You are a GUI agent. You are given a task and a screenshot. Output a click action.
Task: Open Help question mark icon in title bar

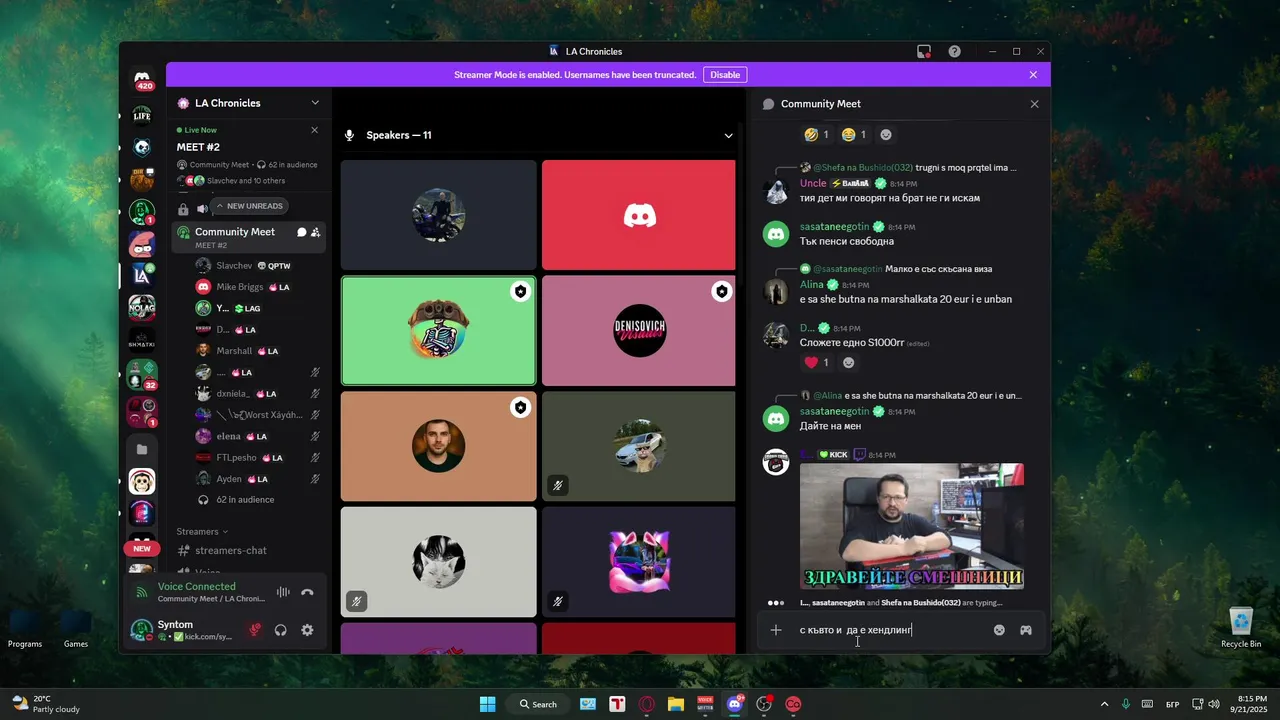point(954,51)
